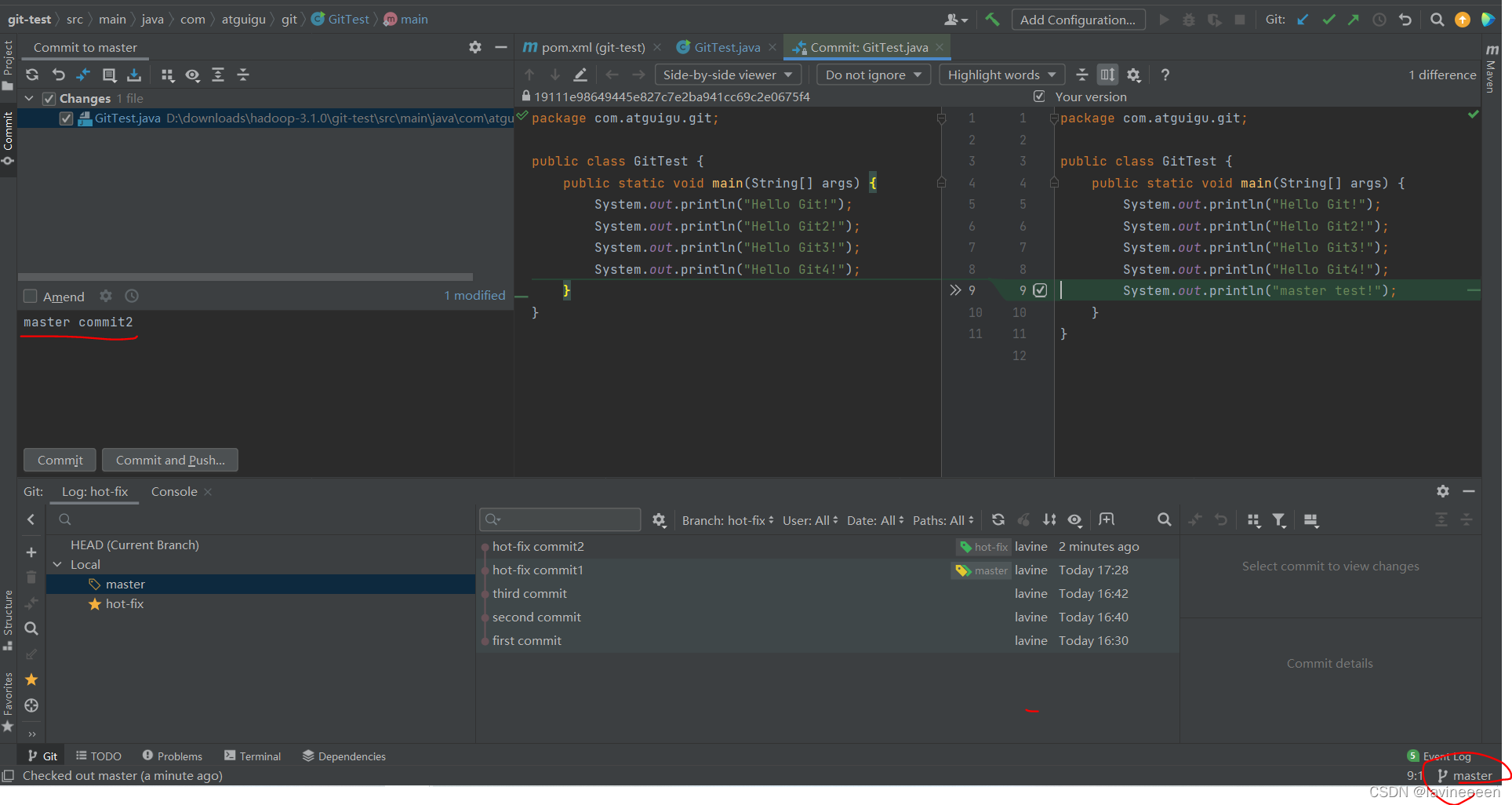Image resolution: width=1512 pixels, height=805 pixels.
Task: Open Side-by-side viewer dropdown
Action: pyautogui.click(x=727, y=75)
